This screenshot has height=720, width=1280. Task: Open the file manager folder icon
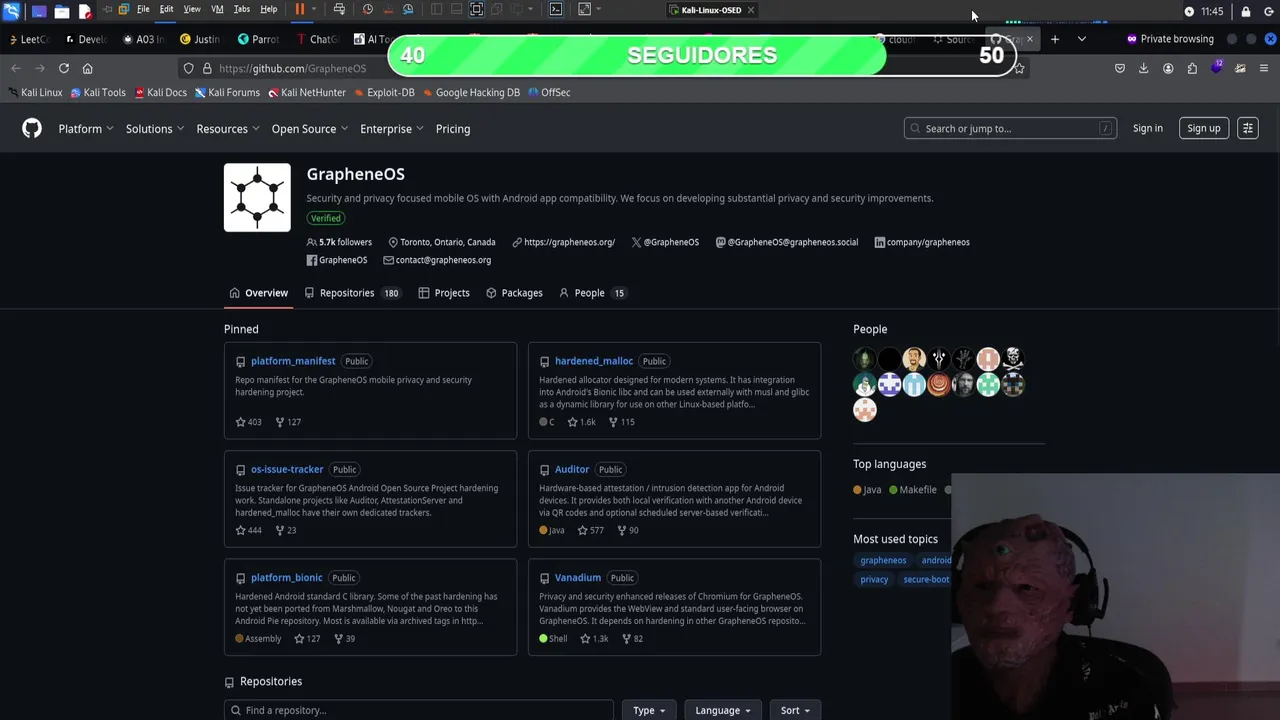pyautogui.click(x=61, y=11)
